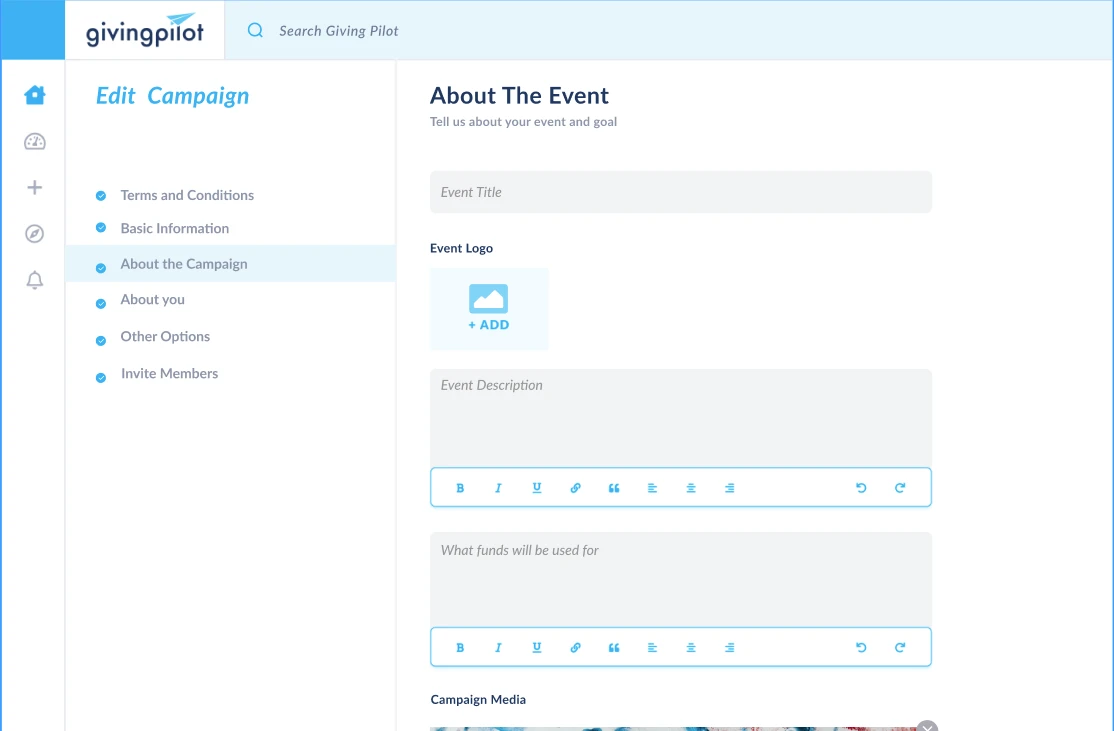Click the About The Event heading
1114x731 pixels.
(x=519, y=95)
